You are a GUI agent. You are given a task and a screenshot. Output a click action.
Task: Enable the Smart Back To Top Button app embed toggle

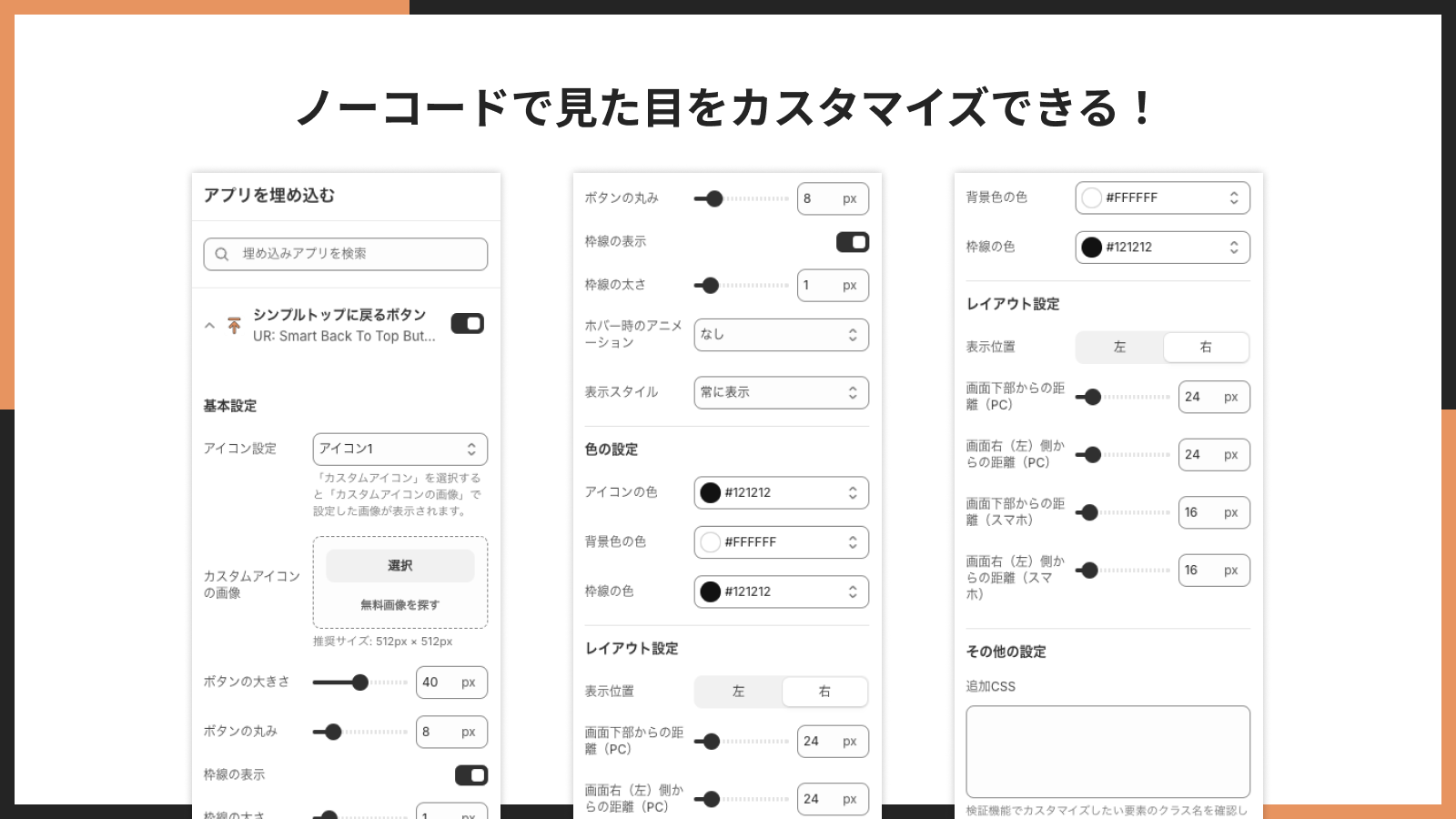click(x=467, y=323)
